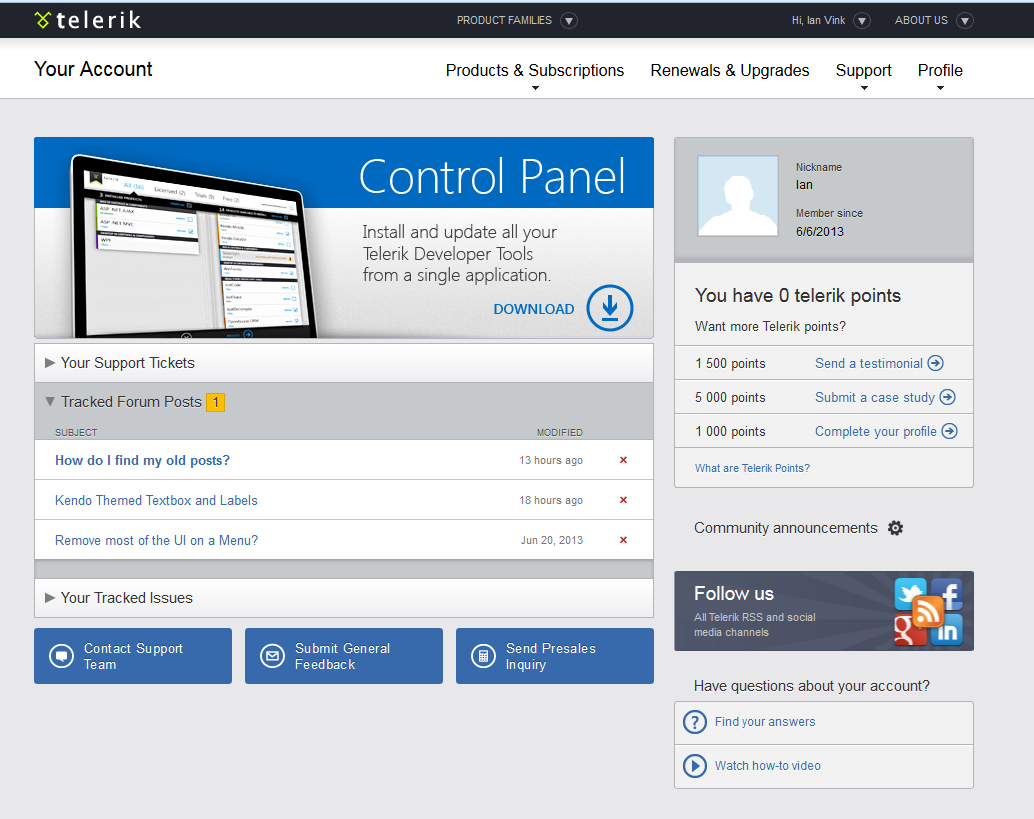Open the Support menu
Viewport: 1034px width, 819px height.
coord(863,71)
